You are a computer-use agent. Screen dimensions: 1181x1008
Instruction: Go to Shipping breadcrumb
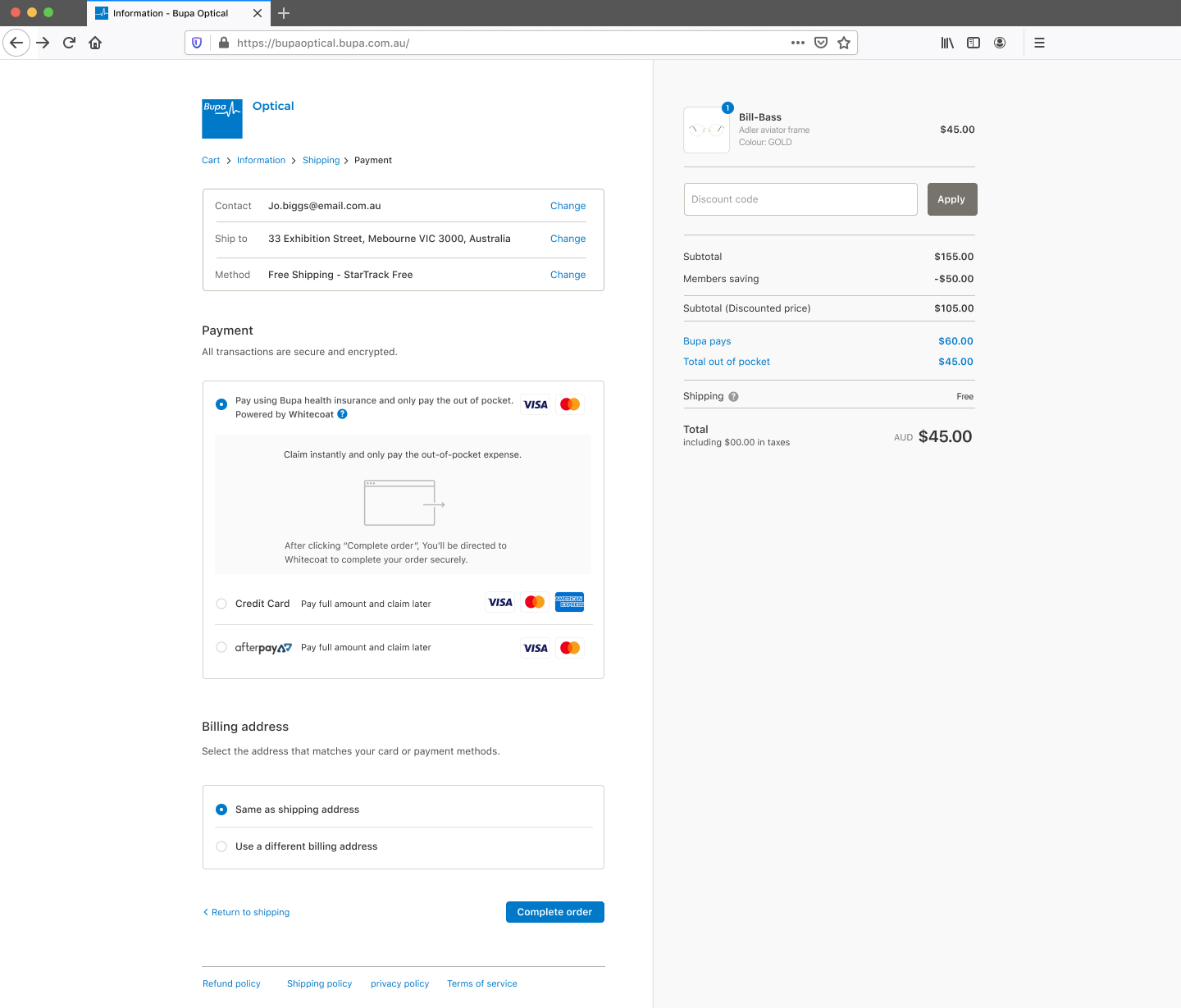321,160
